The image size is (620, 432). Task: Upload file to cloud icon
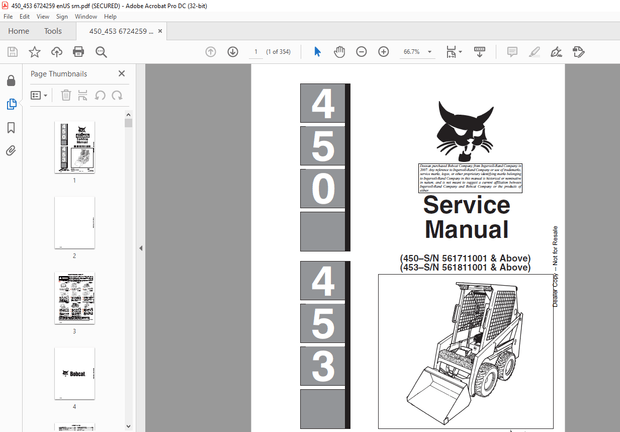[x=57, y=52]
